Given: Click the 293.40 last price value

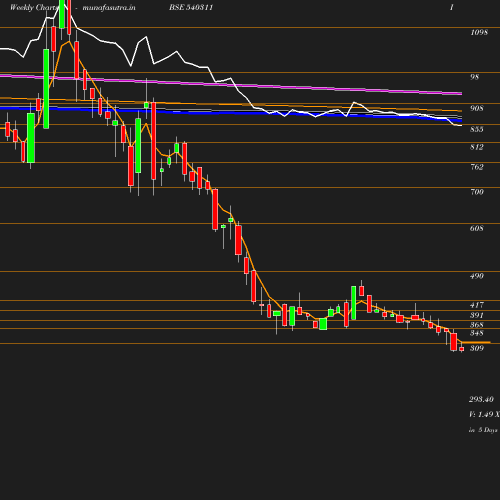Looking at the screenshot, I should (x=481, y=399).
